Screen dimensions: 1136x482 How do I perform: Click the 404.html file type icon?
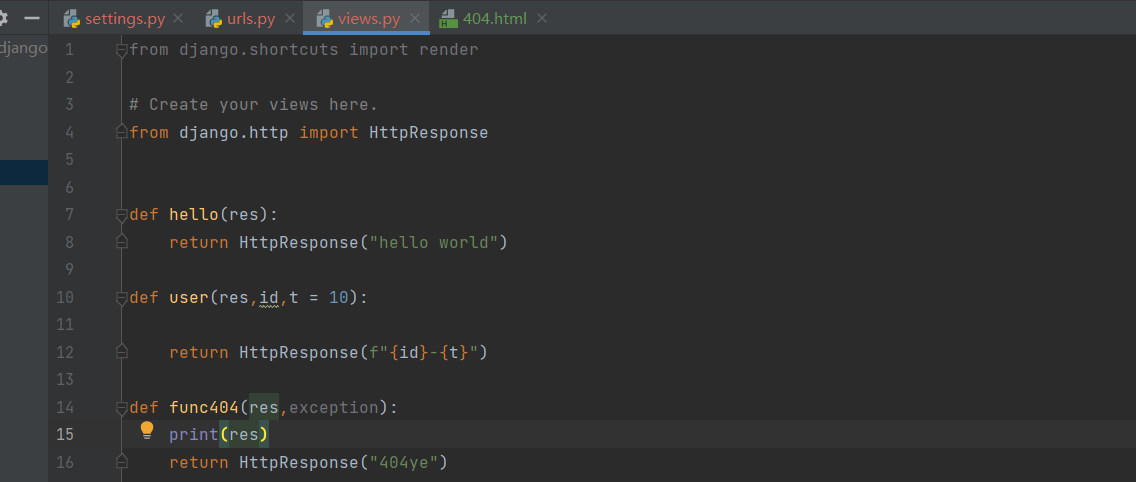[x=448, y=19]
